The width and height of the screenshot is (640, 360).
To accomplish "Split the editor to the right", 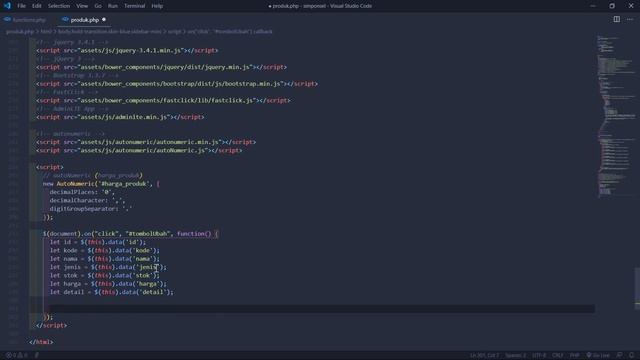I will [x=616, y=19].
